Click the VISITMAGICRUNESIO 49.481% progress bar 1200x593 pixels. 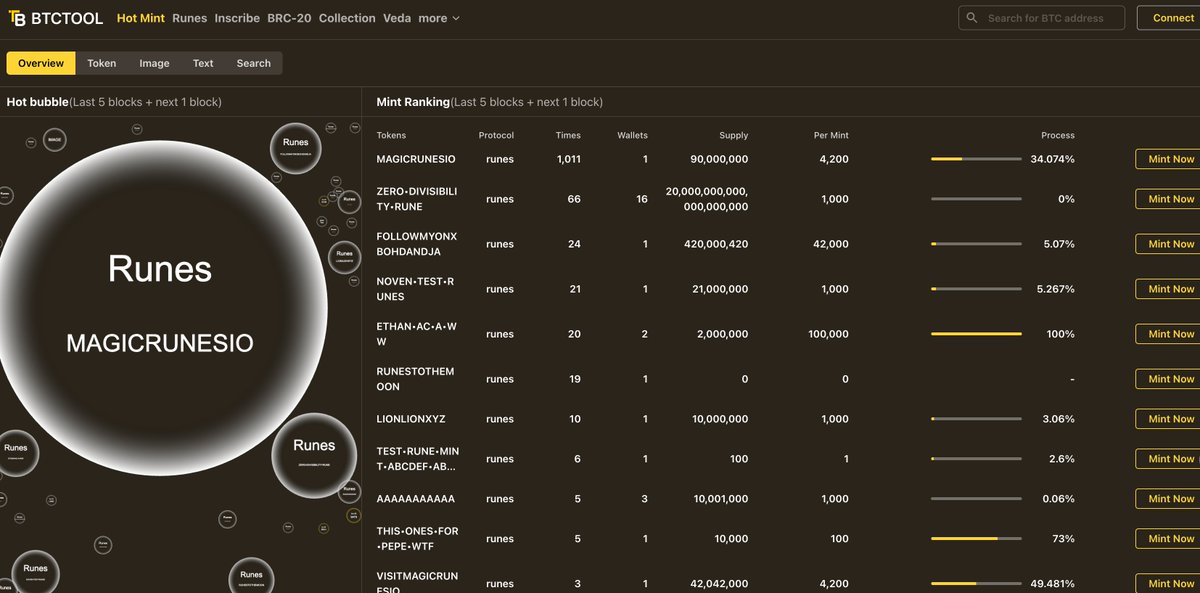click(976, 584)
